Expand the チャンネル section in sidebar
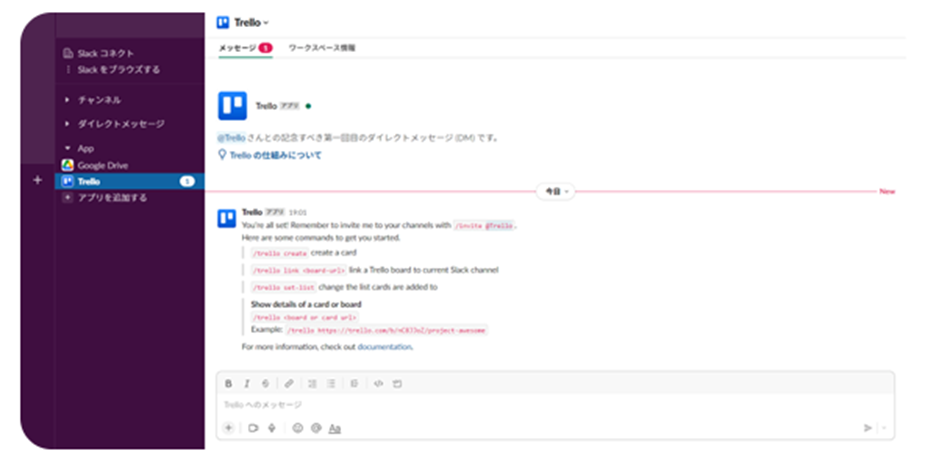 click(93, 100)
